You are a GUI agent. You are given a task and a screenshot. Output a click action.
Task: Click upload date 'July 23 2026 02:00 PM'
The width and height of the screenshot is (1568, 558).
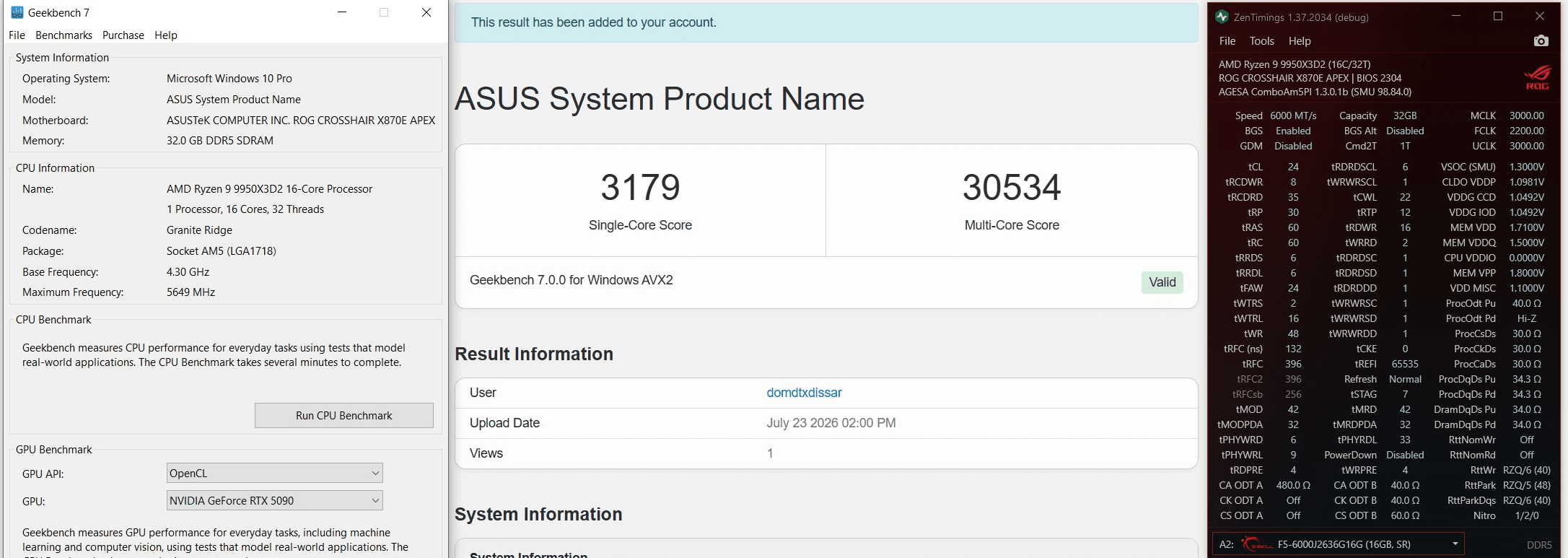point(831,423)
